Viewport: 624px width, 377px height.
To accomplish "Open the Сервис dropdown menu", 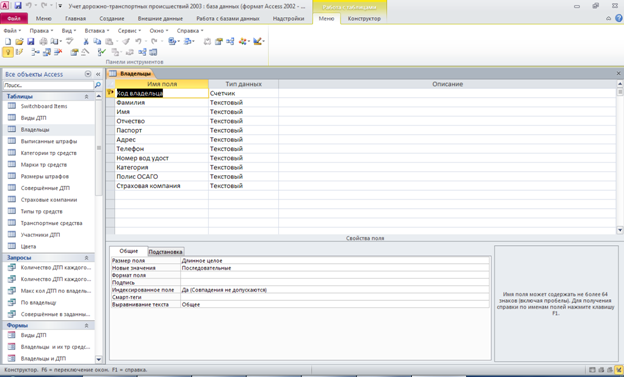I will pyautogui.click(x=129, y=31).
